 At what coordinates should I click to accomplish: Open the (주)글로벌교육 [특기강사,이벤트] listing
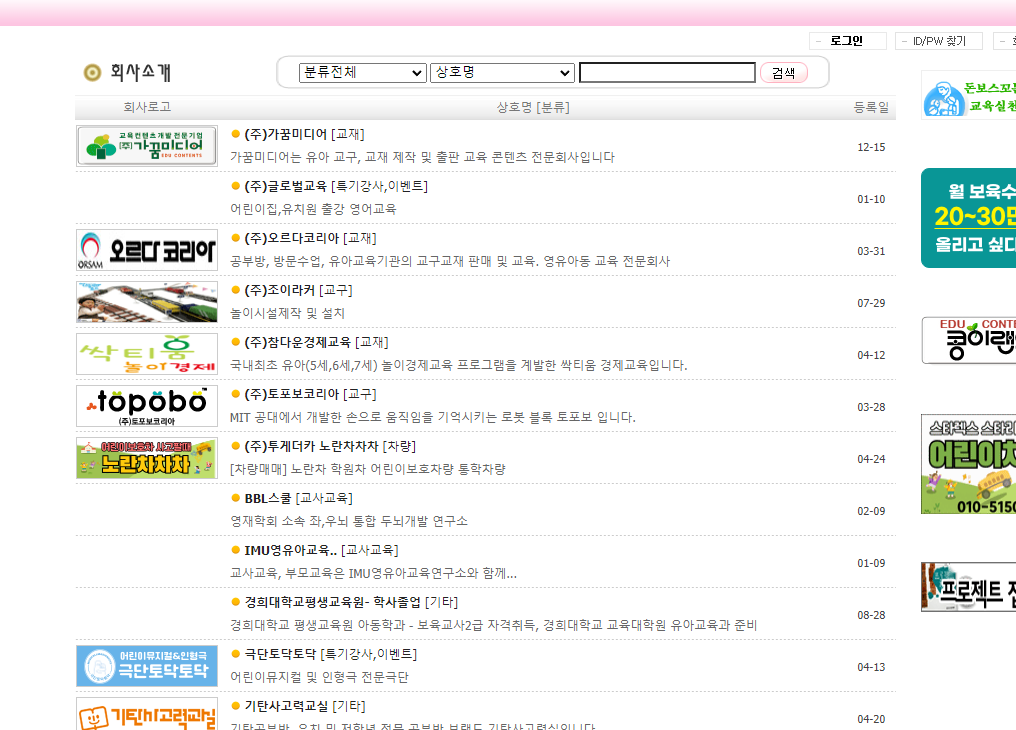(x=336, y=186)
